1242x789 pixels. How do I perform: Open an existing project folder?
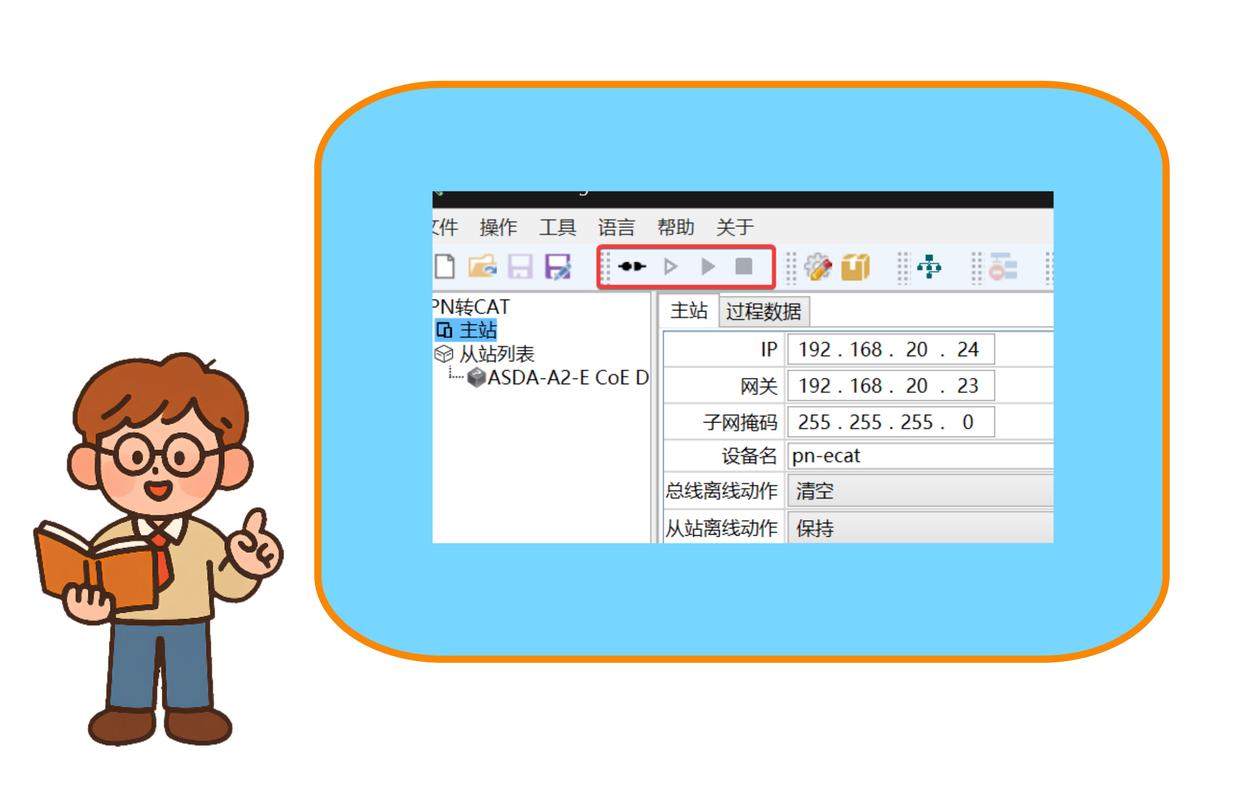tap(483, 267)
